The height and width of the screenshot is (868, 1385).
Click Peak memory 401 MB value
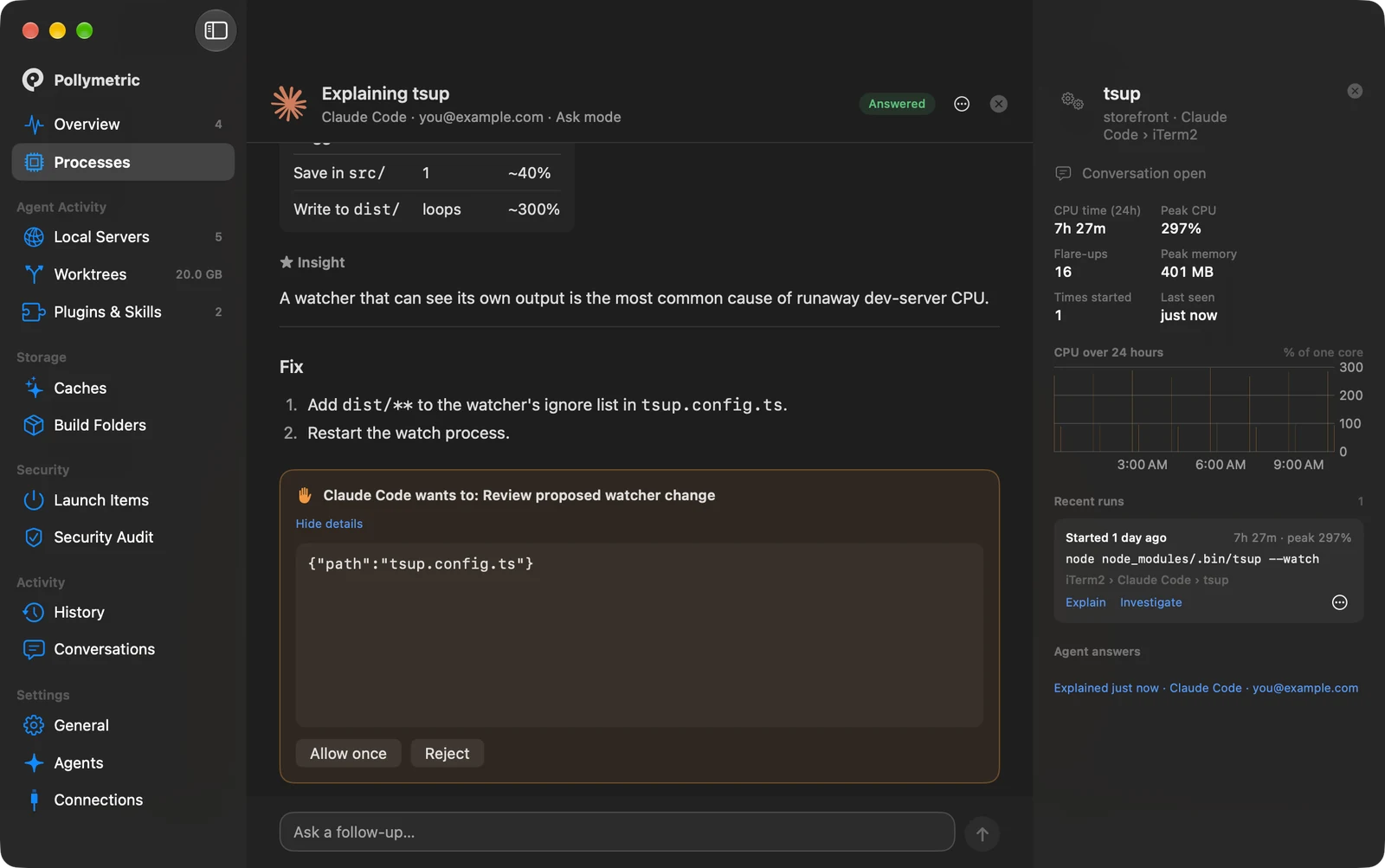[1187, 272]
